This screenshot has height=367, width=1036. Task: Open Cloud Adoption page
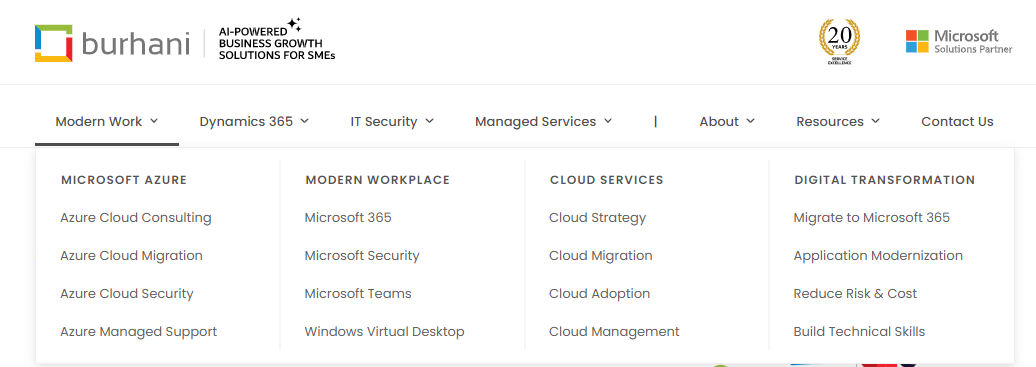tap(599, 294)
